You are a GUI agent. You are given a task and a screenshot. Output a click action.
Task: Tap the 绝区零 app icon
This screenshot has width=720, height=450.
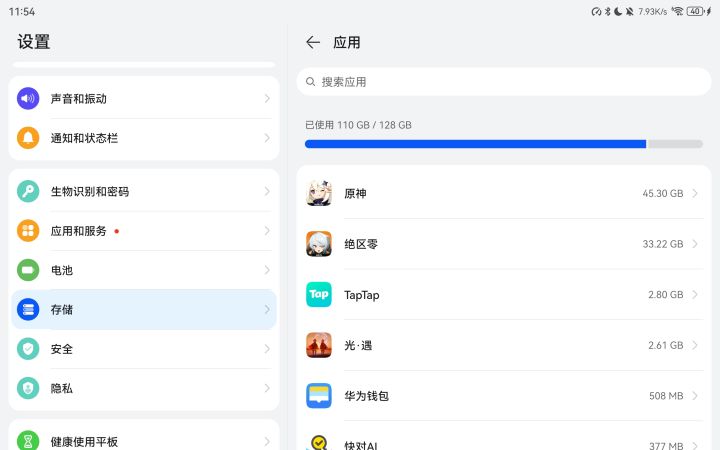[x=319, y=244]
